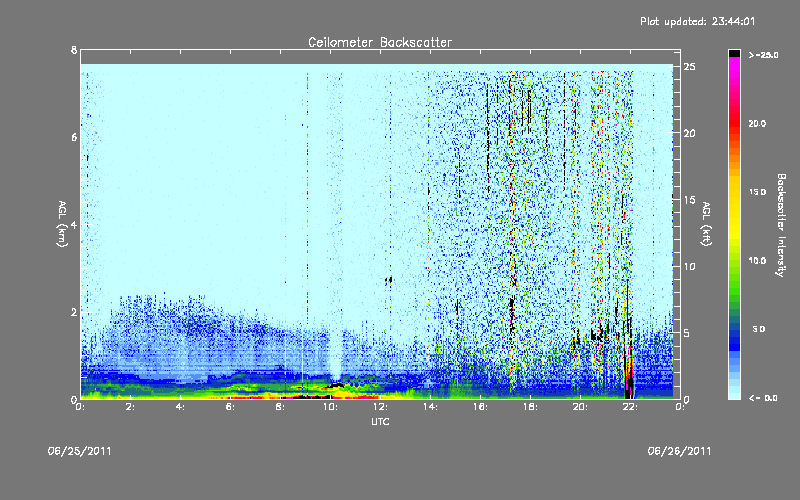
Task: Click the "Plot updated: 23:44:01" timestamp
Action: 697,21
